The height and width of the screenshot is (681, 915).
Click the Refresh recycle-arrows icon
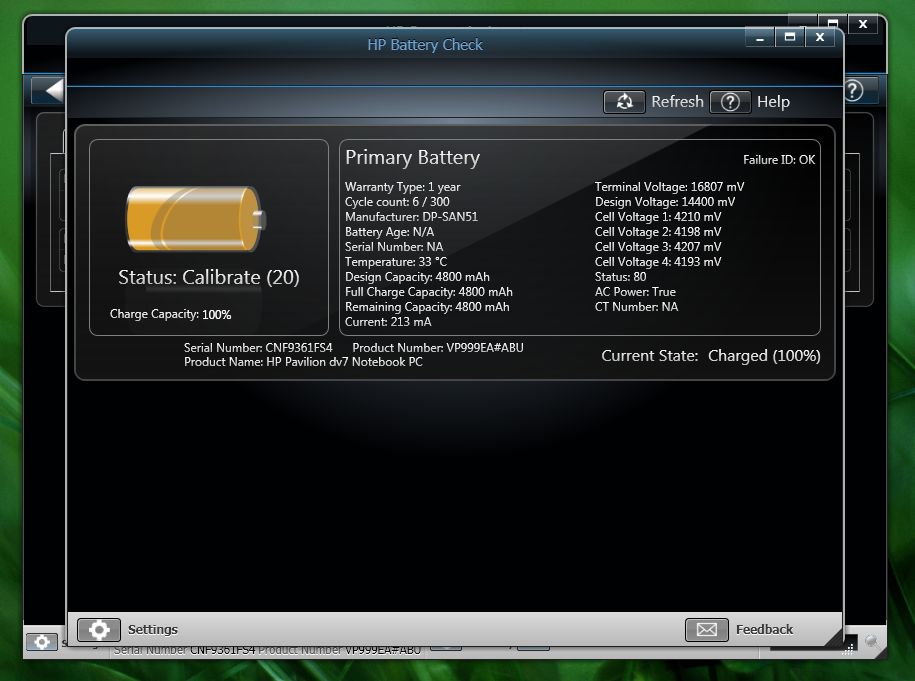[624, 101]
